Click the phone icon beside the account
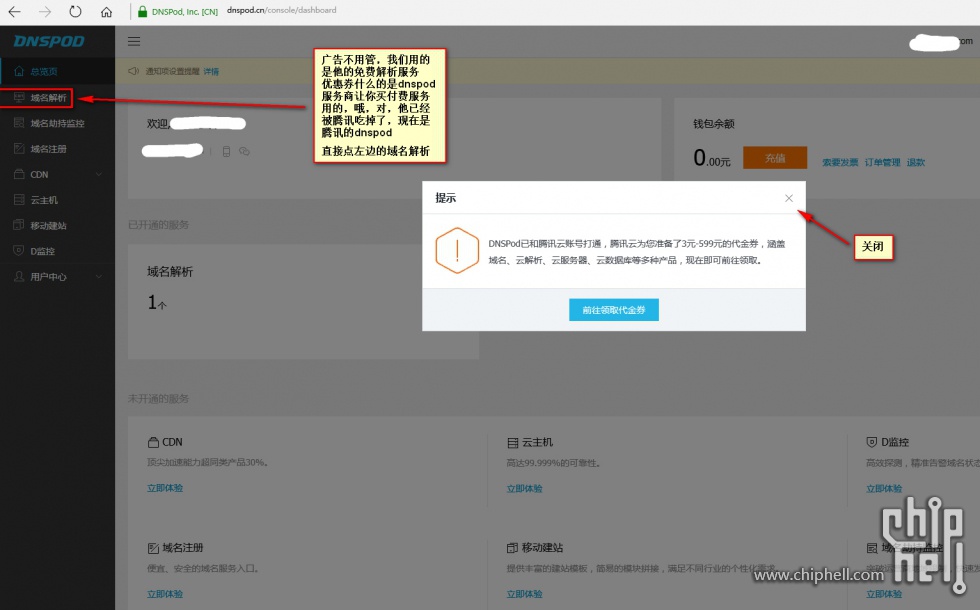980x610 pixels. pos(226,151)
